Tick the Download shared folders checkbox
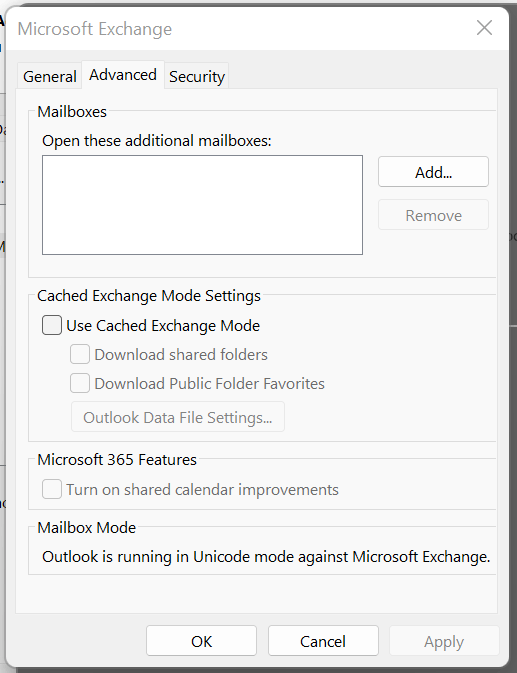The image size is (517, 673). pyautogui.click(x=80, y=354)
